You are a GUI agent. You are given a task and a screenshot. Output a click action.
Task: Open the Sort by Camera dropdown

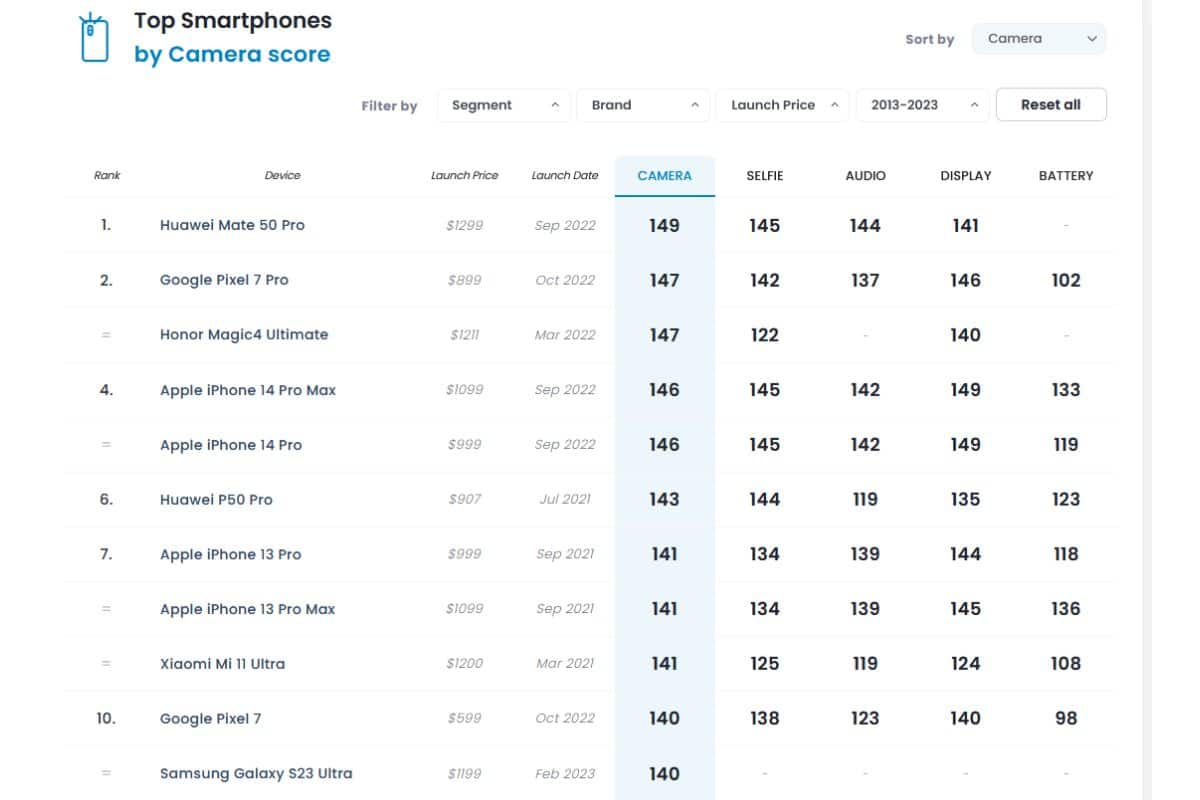[x=1039, y=39]
